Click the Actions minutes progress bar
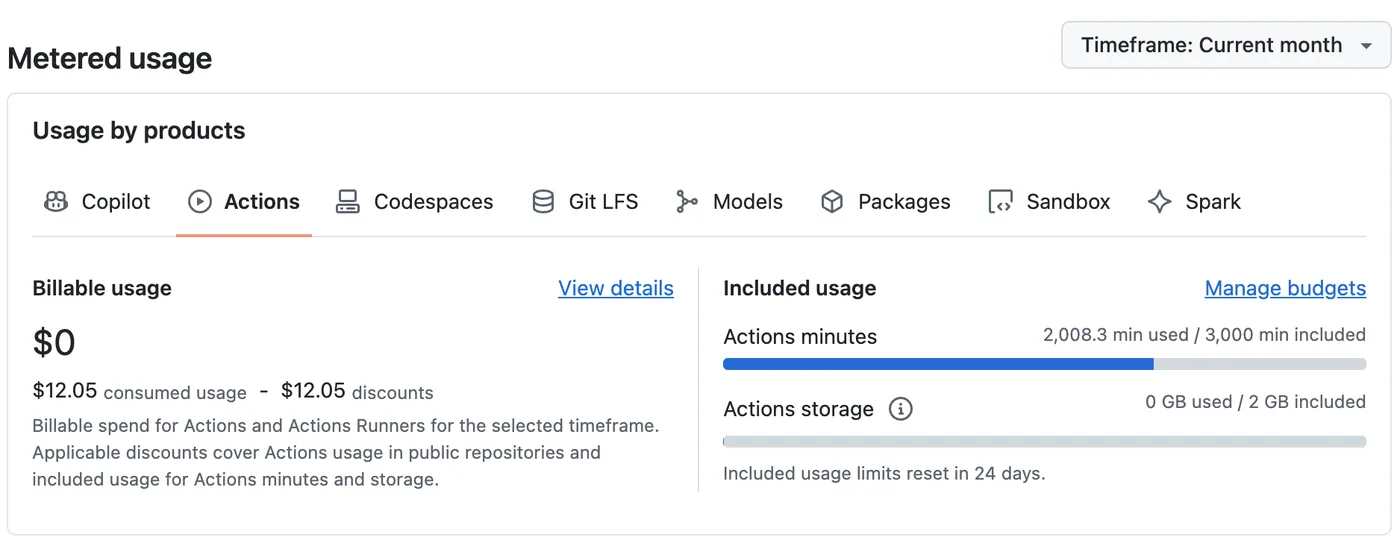The image size is (1400, 543). click(1044, 364)
